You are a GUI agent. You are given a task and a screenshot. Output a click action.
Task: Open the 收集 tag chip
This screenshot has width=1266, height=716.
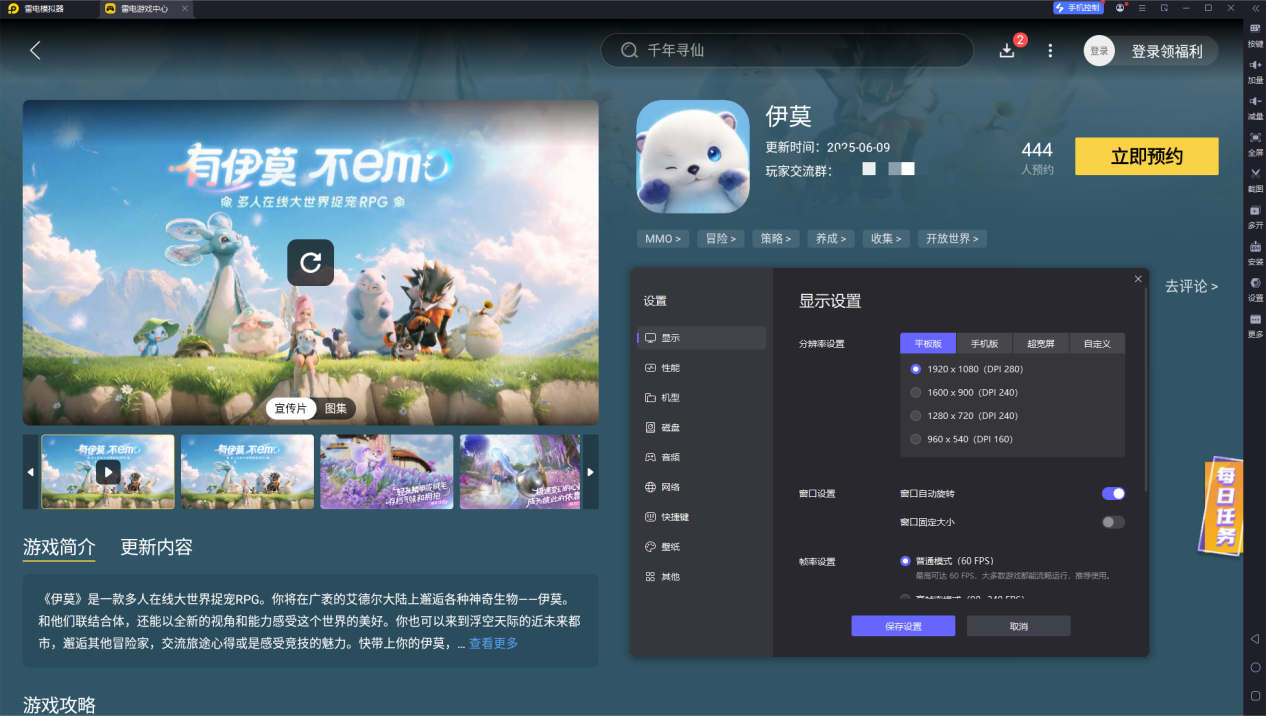tap(886, 239)
